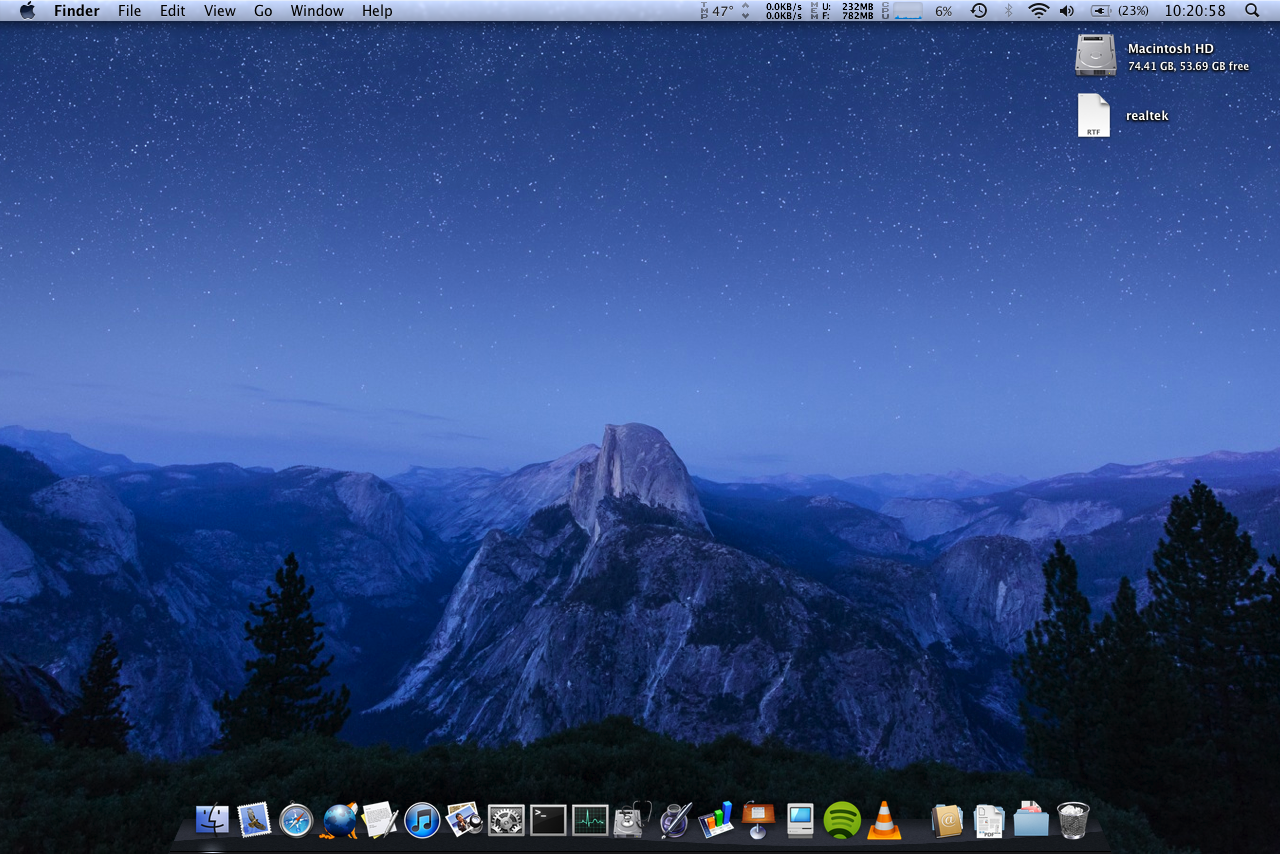The height and width of the screenshot is (854, 1280).
Task: Open the Finder application menu
Action: point(77,10)
